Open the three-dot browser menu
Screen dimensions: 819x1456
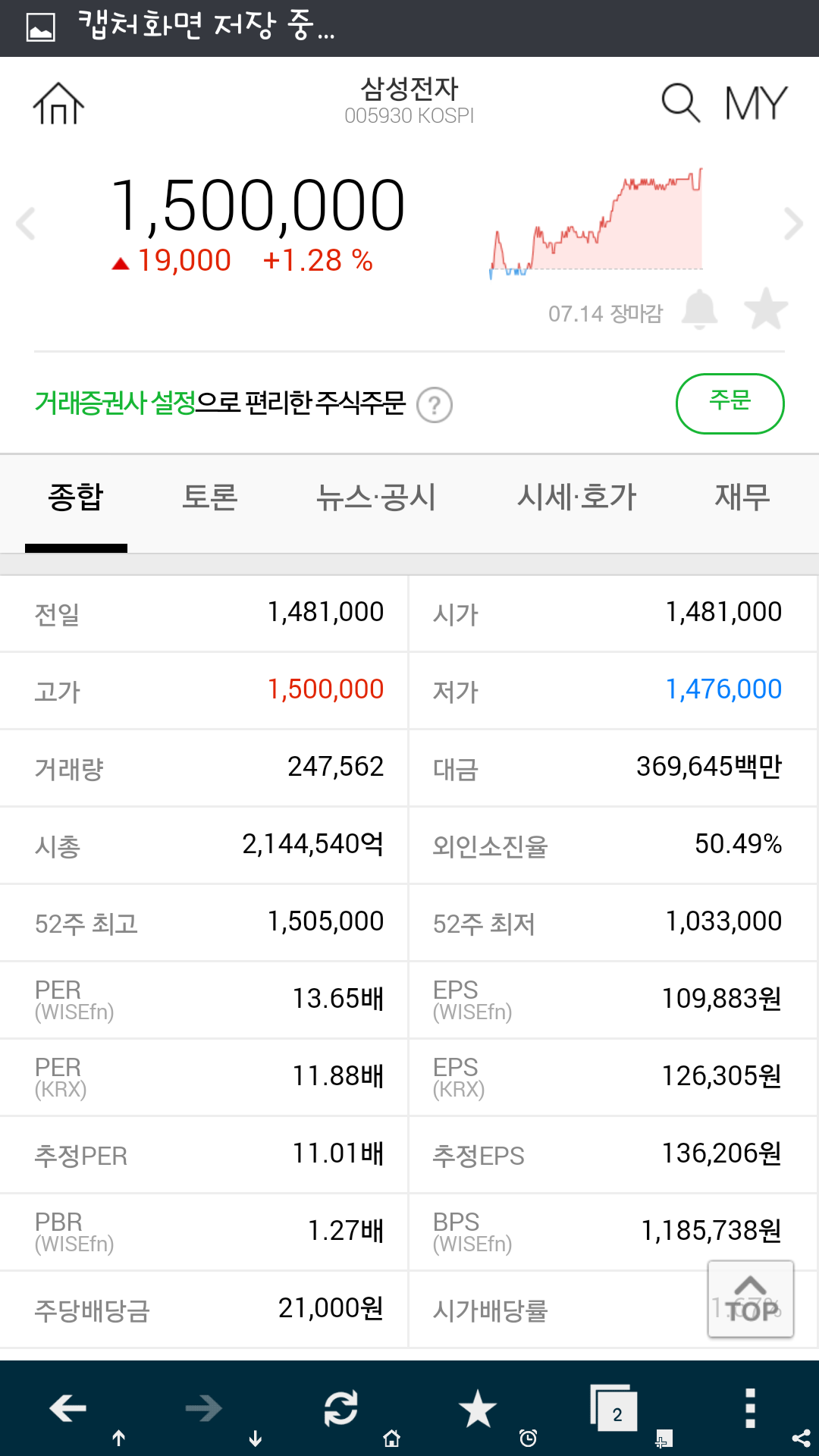point(750,1409)
